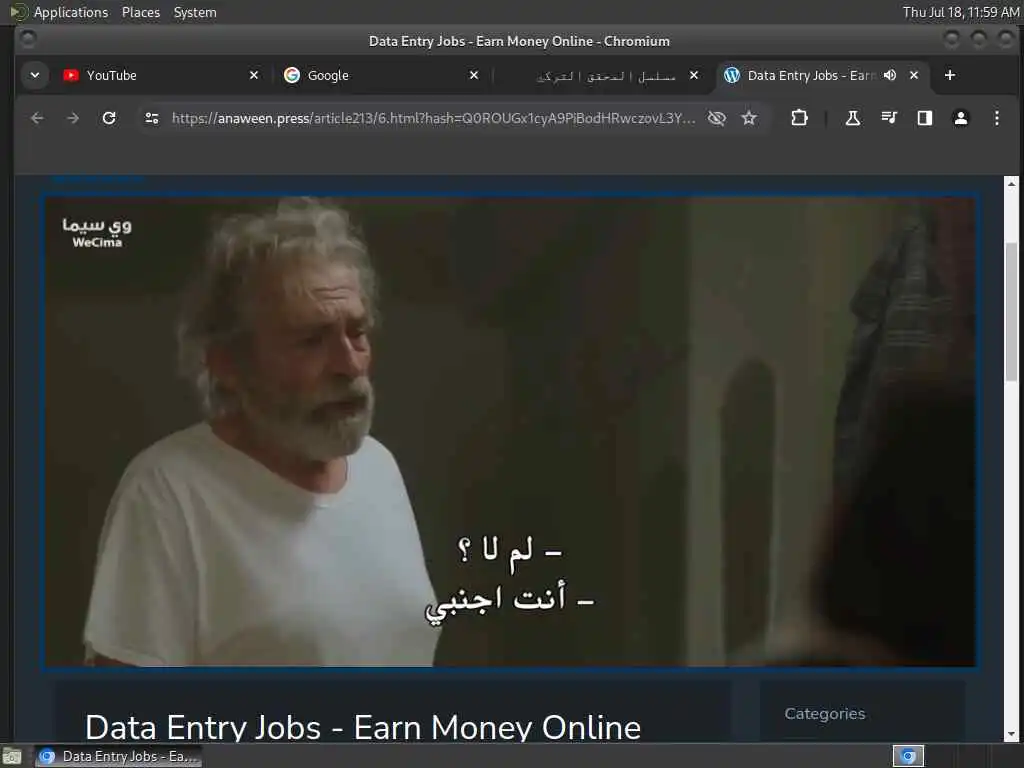Open the System menu

pyautogui.click(x=195, y=12)
